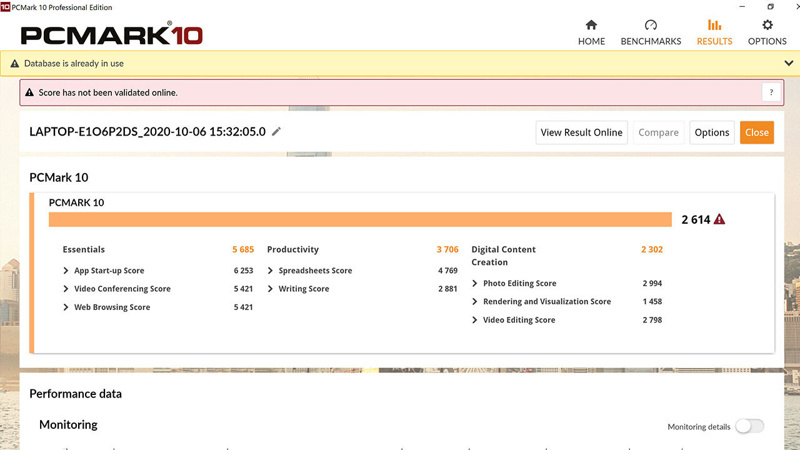The image size is (800, 450).
Task: Expand Photo Editing Score details
Action: (x=475, y=283)
